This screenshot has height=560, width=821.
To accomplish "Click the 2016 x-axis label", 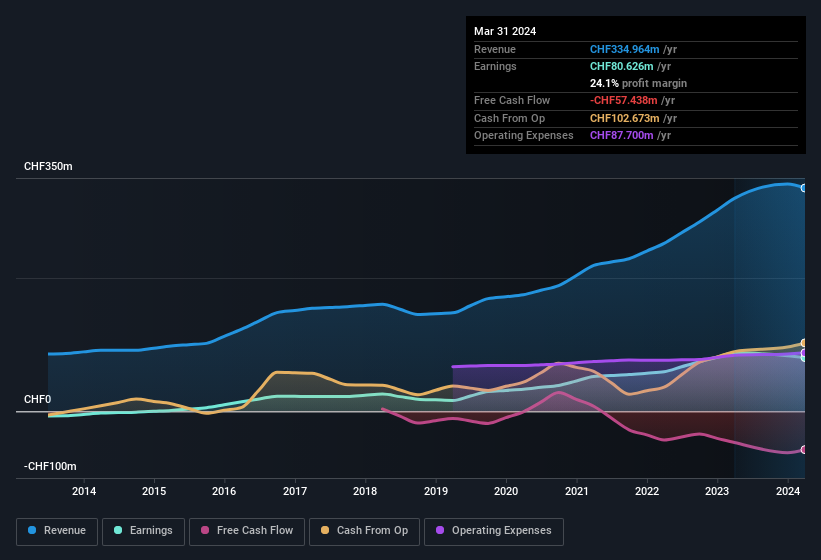I will point(224,491).
